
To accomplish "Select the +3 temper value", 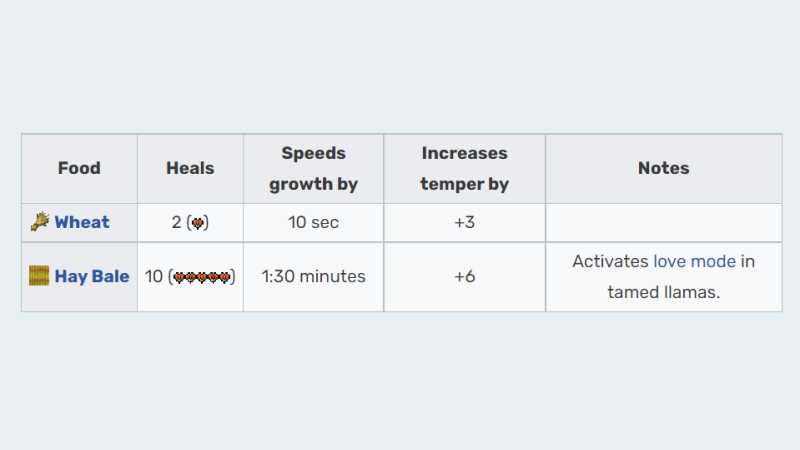I will coord(464,222).
